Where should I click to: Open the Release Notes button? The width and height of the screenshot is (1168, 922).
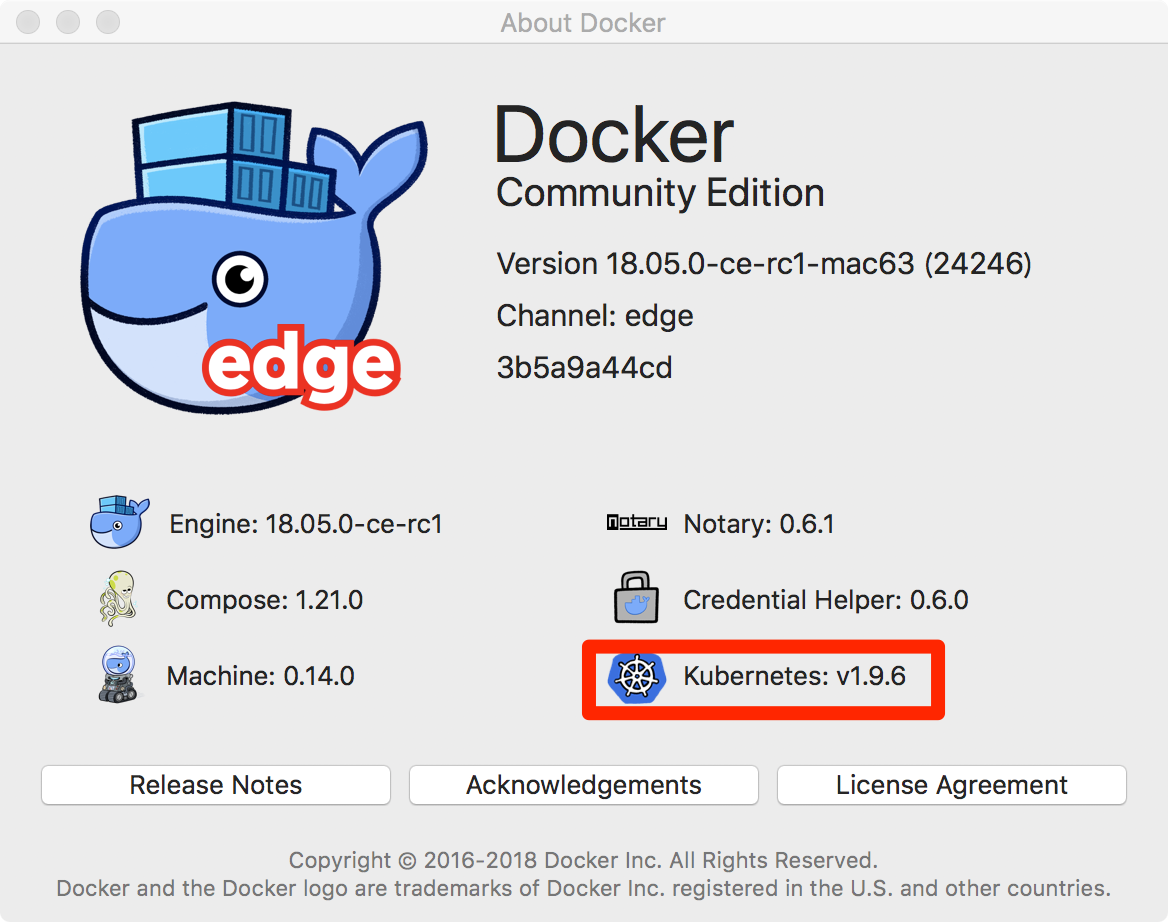pos(216,785)
